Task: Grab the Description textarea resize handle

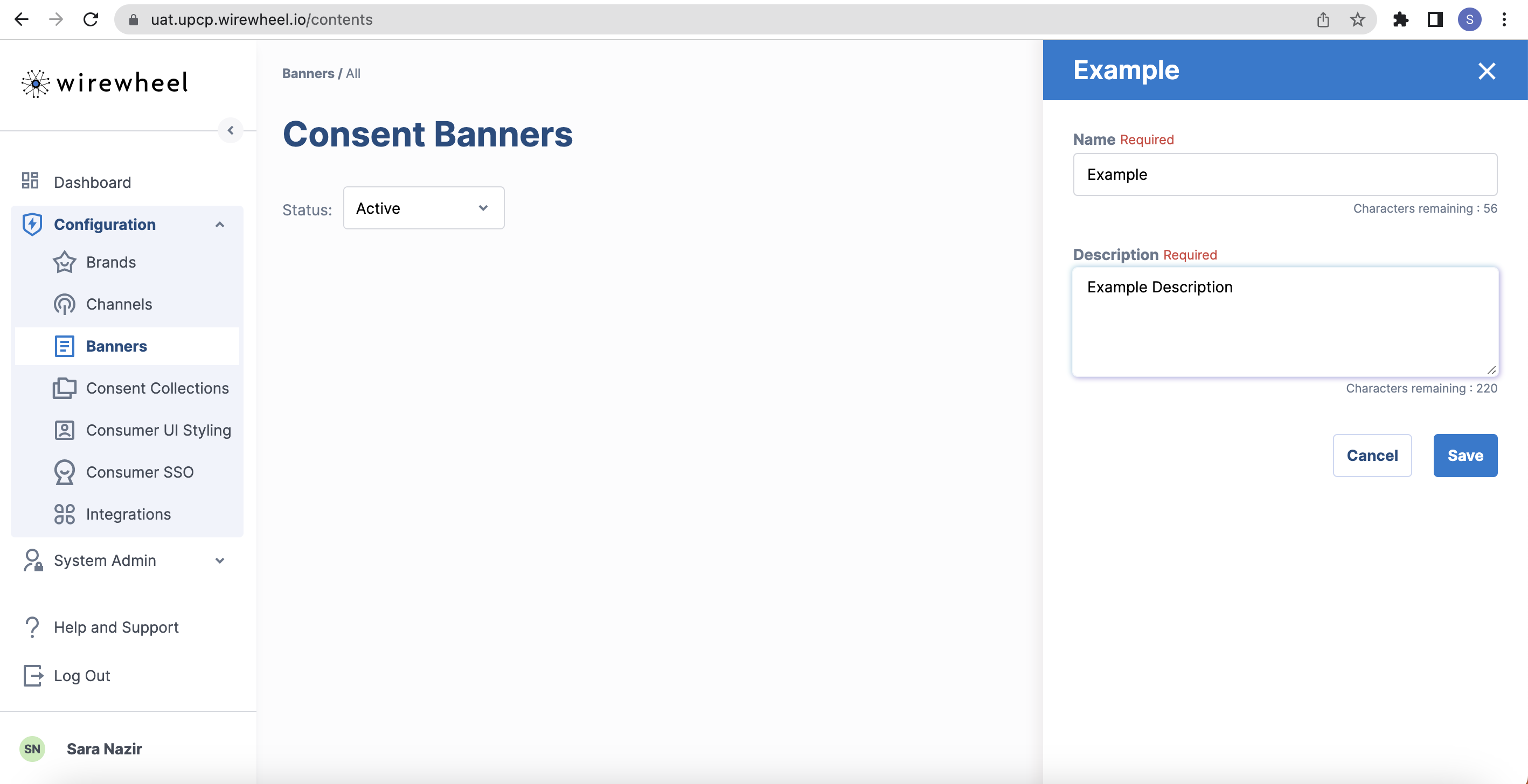Action: (1491, 370)
